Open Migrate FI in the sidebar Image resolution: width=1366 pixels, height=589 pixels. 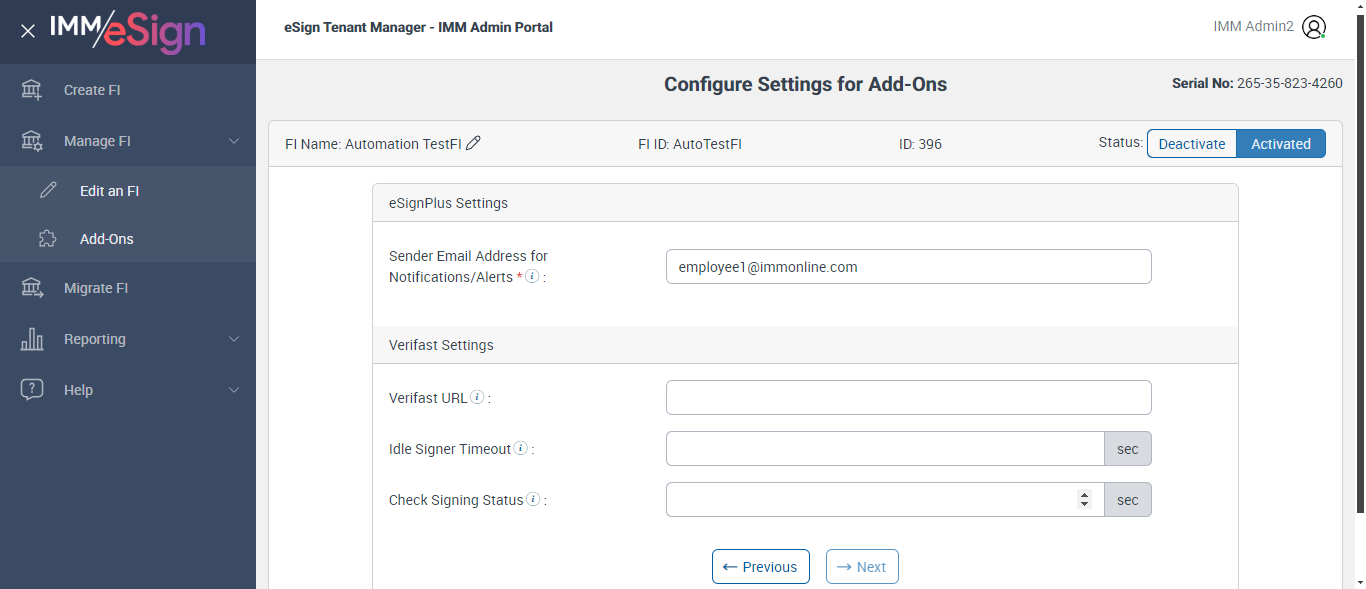click(96, 288)
